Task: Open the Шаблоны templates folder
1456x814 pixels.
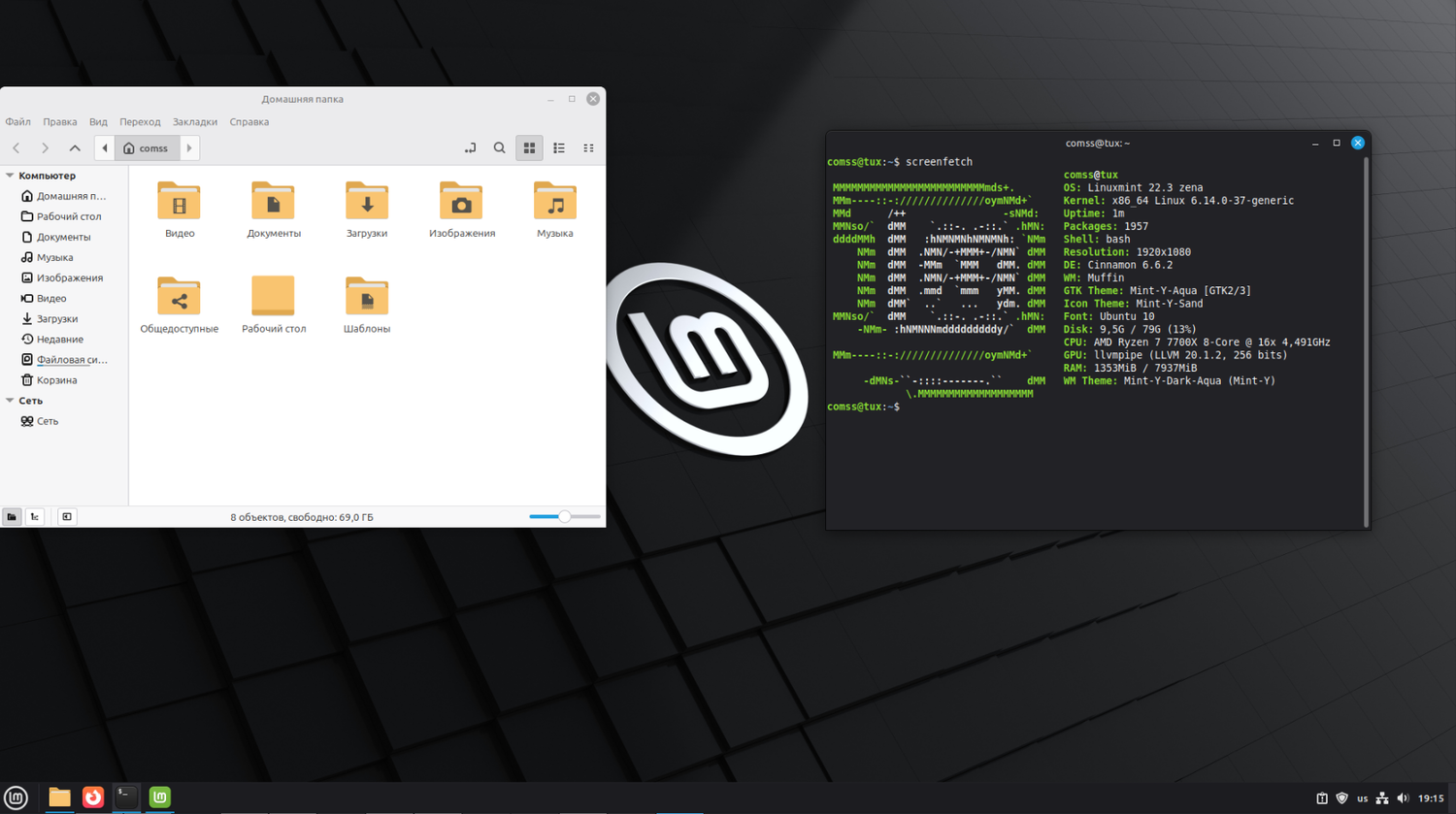Action: (367, 297)
